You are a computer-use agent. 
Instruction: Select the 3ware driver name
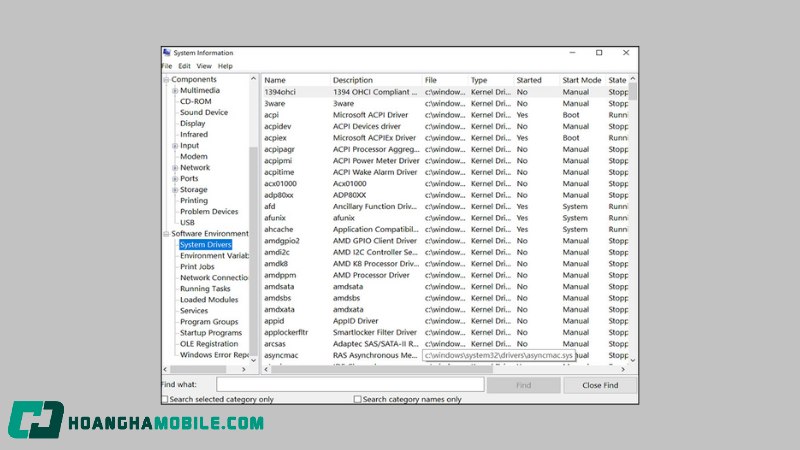(274, 104)
